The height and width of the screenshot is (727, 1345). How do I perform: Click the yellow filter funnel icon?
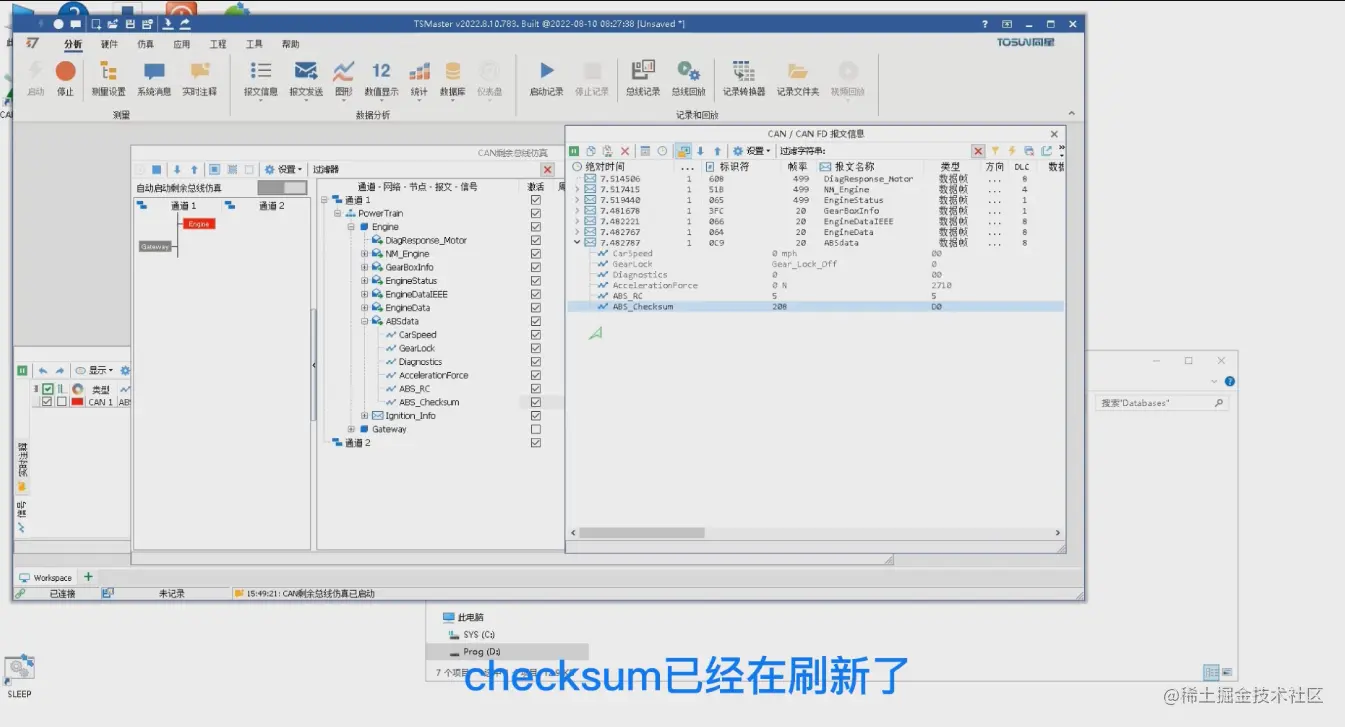click(995, 151)
